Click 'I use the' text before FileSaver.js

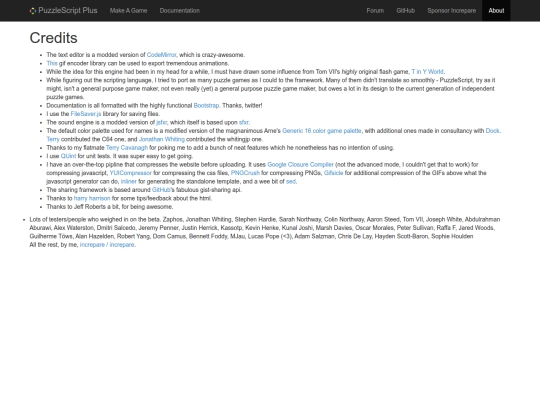pos(58,114)
